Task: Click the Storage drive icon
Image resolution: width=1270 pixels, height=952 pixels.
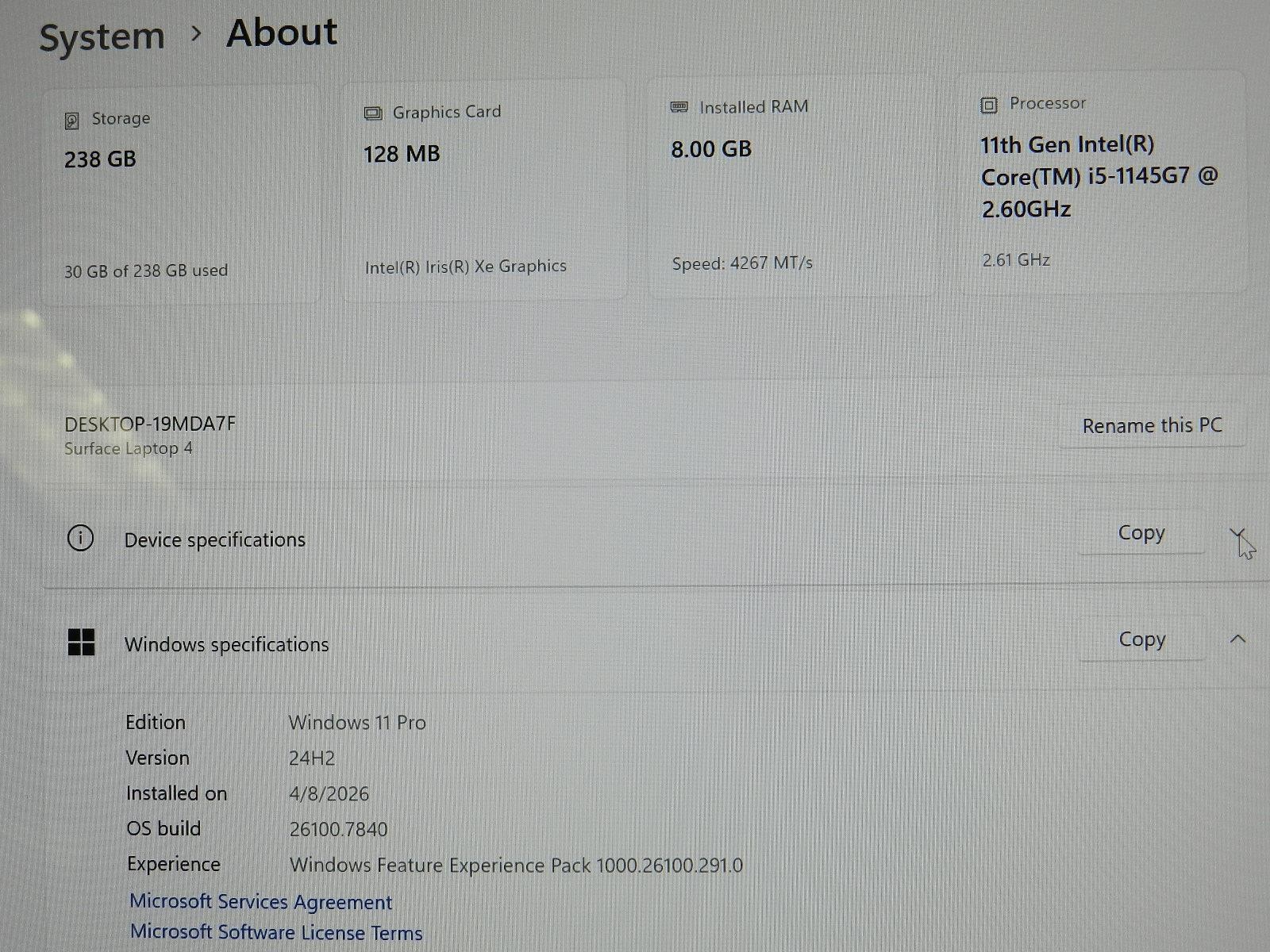Action: pyautogui.click(x=71, y=121)
